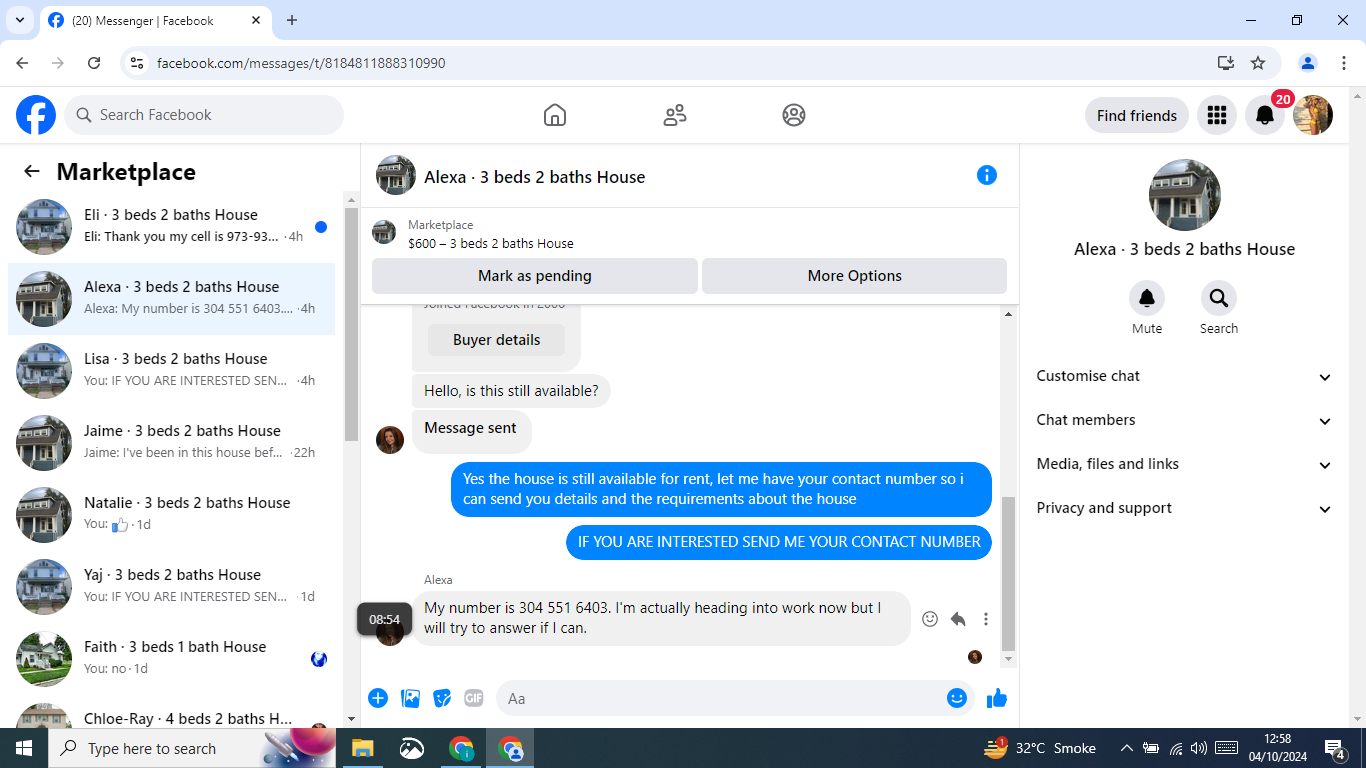Focus the Aa message input box
1366x768 pixels.
tap(734, 698)
